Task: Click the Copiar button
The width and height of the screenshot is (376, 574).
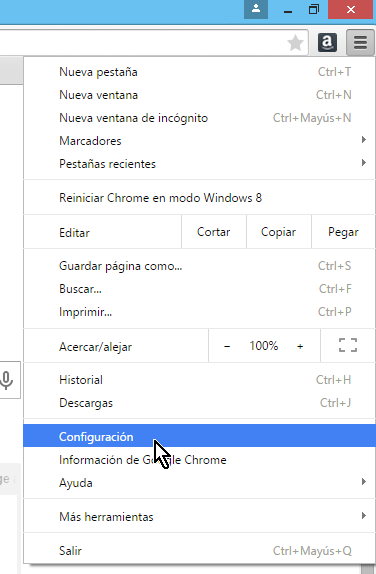Action: (x=279, y=232)
